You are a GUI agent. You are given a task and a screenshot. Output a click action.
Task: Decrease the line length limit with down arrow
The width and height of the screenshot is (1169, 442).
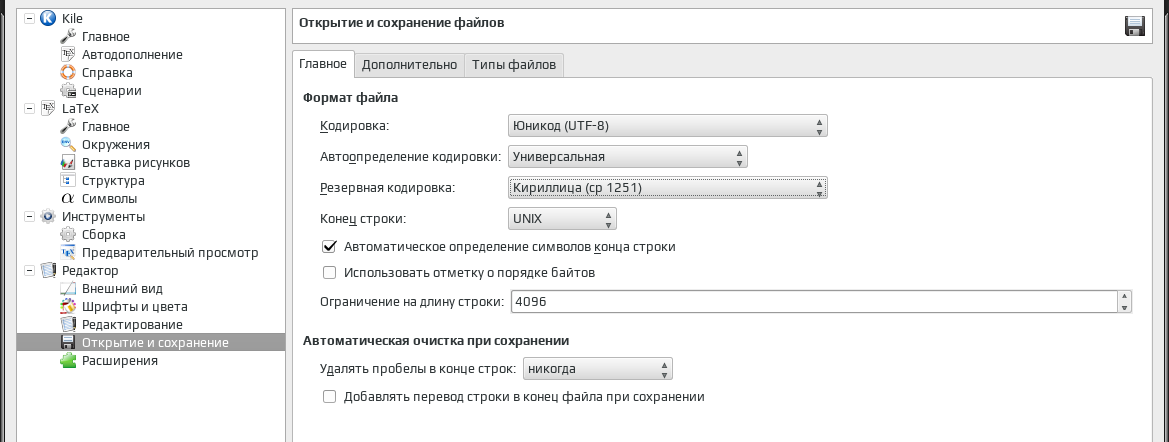coord(1124,306)
